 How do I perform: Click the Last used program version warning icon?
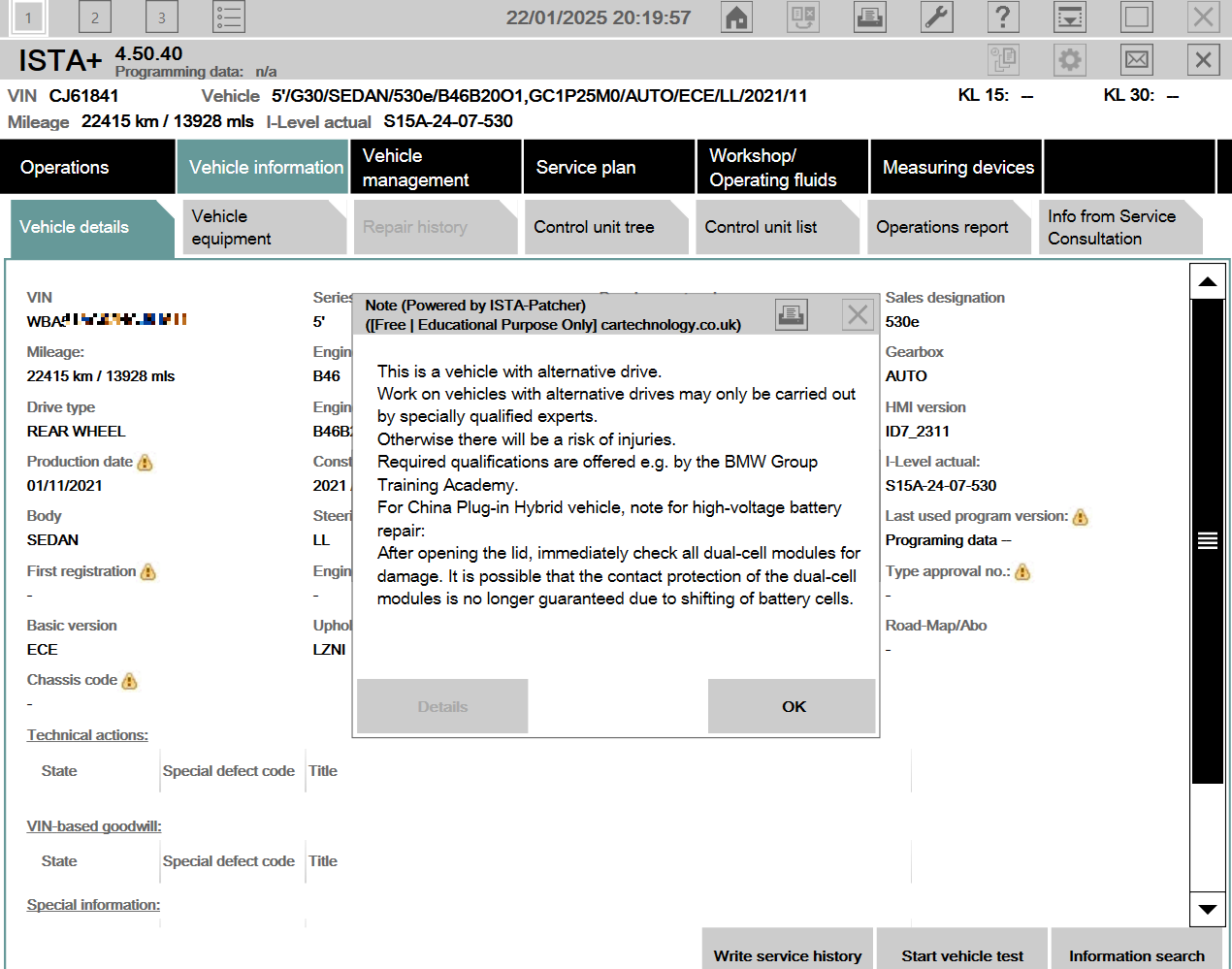[1081, 518]
